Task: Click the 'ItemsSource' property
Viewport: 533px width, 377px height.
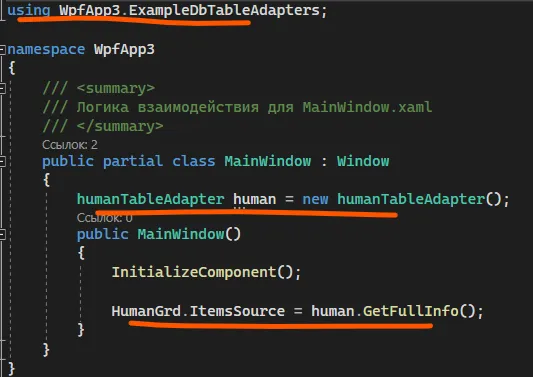Action: click(237, 311)
